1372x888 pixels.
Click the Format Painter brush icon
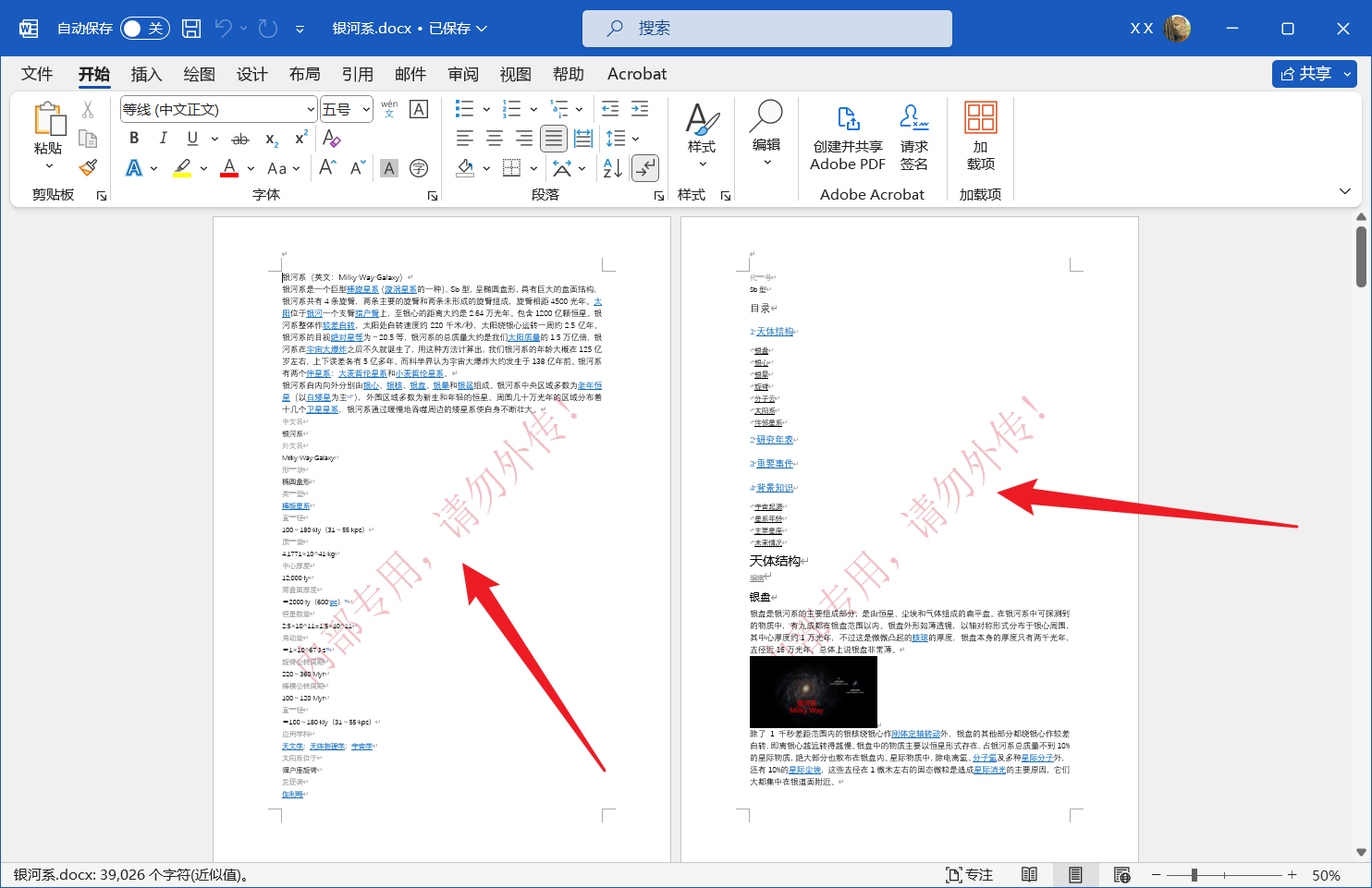click(x=88, y=168)
